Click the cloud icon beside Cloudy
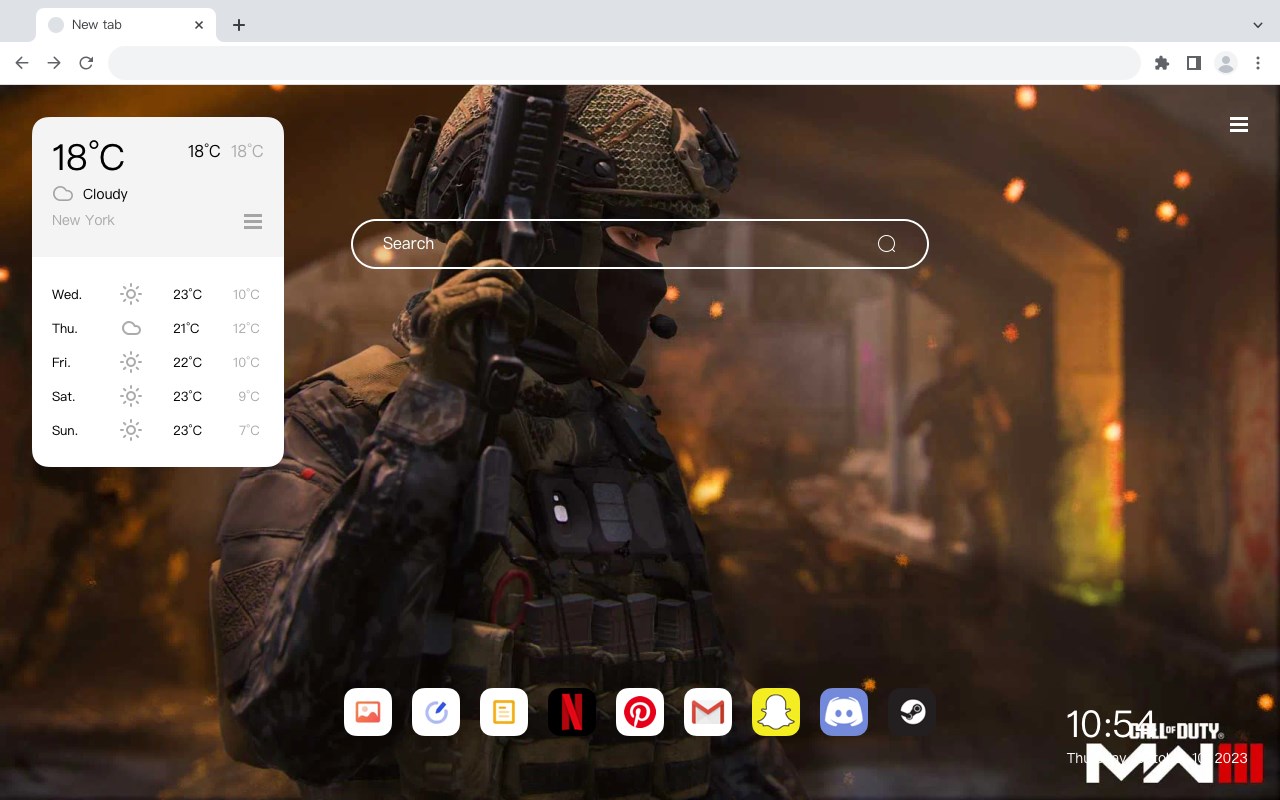Screen dimensions: 1280x800 tap(63, 194)
